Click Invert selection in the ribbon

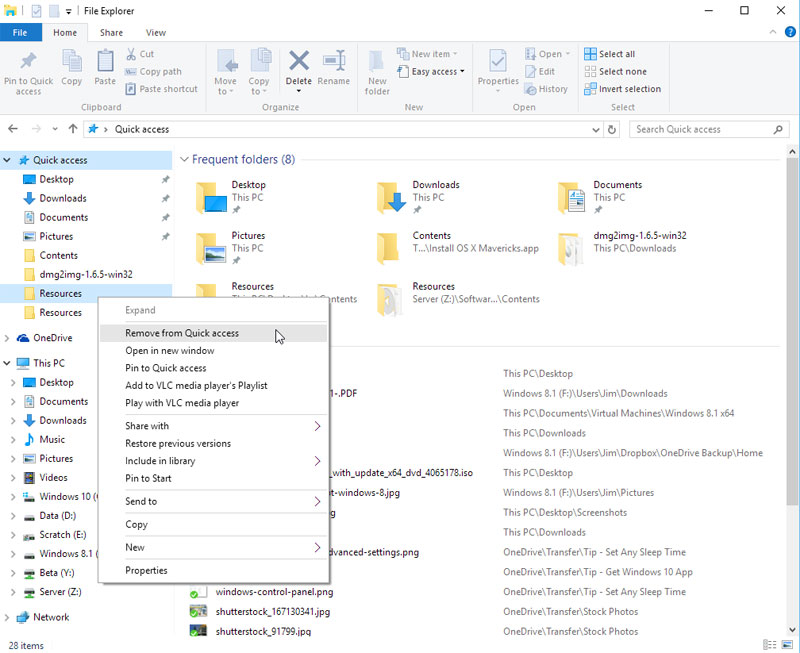tap(622, 89)
